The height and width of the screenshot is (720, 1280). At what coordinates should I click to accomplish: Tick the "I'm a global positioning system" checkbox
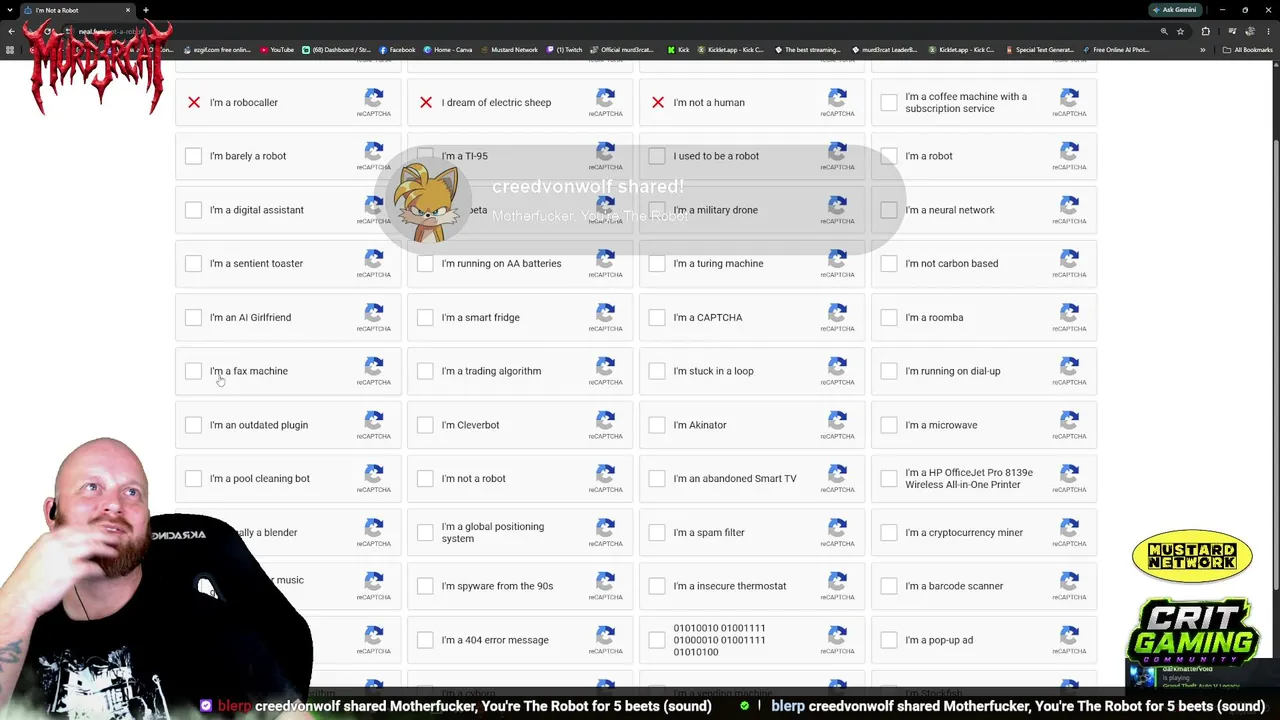[426, 533]
